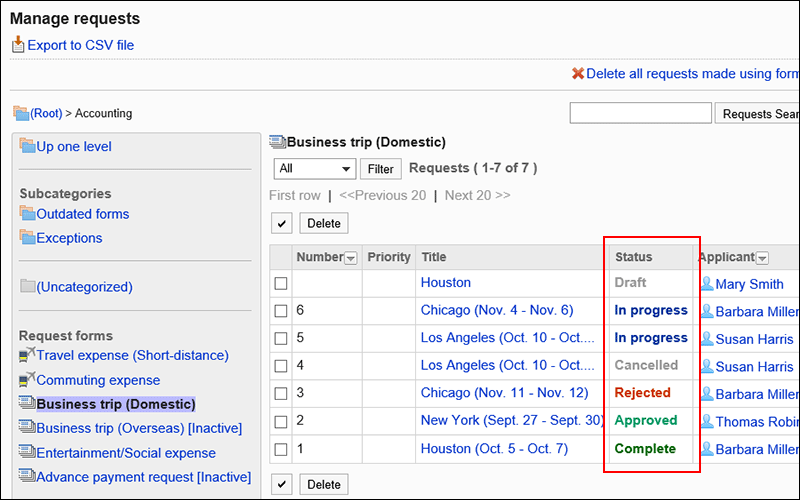This screenshot has width=800, height=500.
Task: Click Barbara Miller's user icon in row 6
Action: point(707,311)
